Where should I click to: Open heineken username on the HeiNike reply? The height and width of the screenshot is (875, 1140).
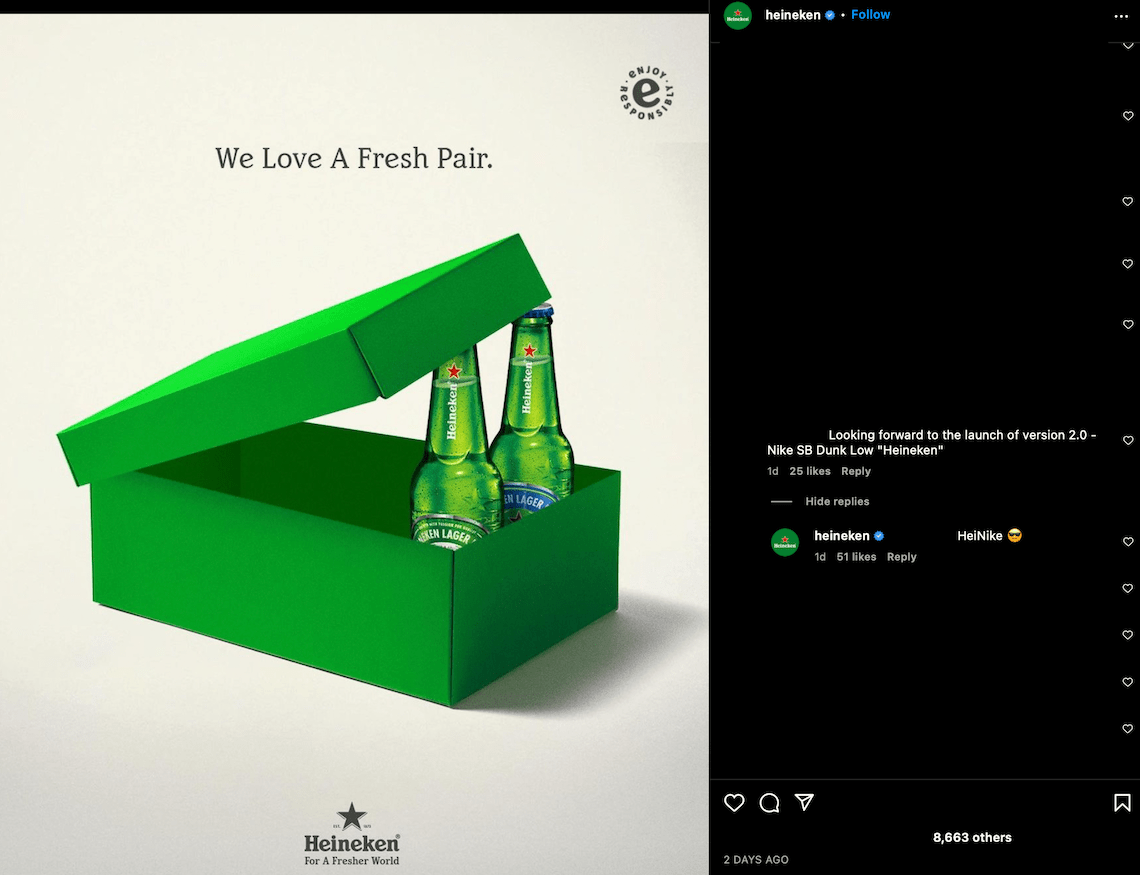pyautogui.click(x=841, y=536)
